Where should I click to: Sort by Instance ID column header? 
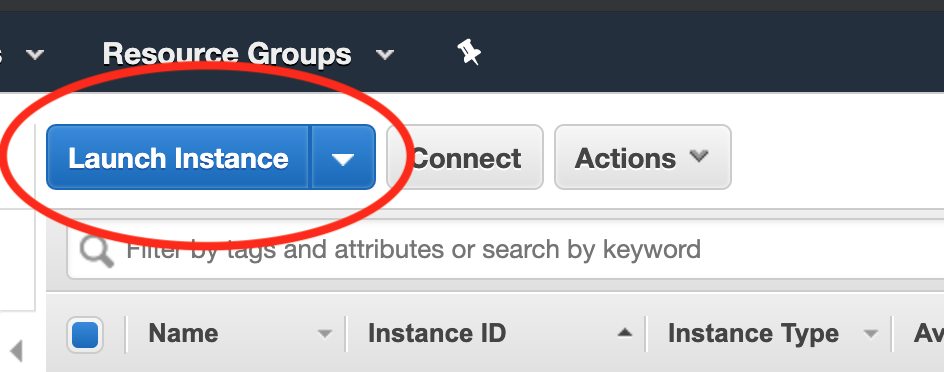436,333
